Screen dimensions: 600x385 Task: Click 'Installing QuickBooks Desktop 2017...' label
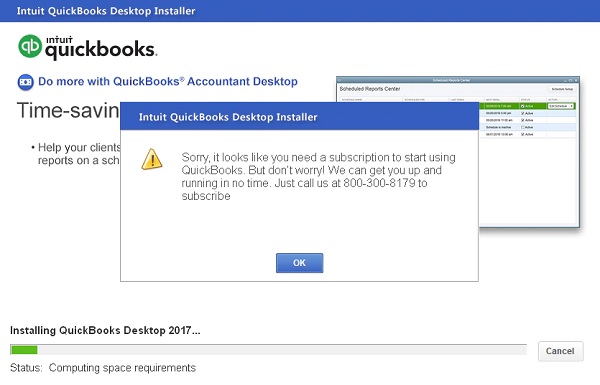(105, 330)
